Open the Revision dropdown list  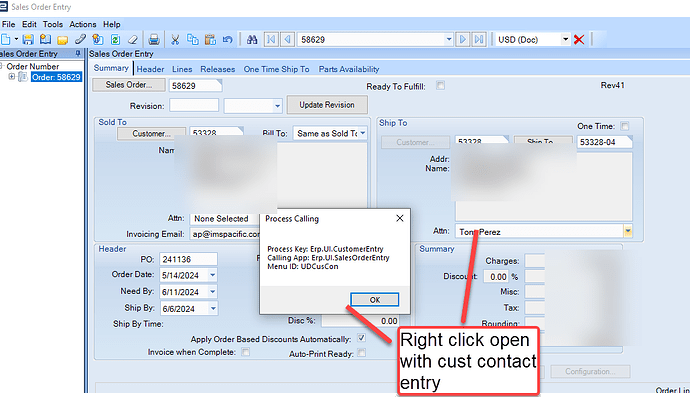[277, 106]
